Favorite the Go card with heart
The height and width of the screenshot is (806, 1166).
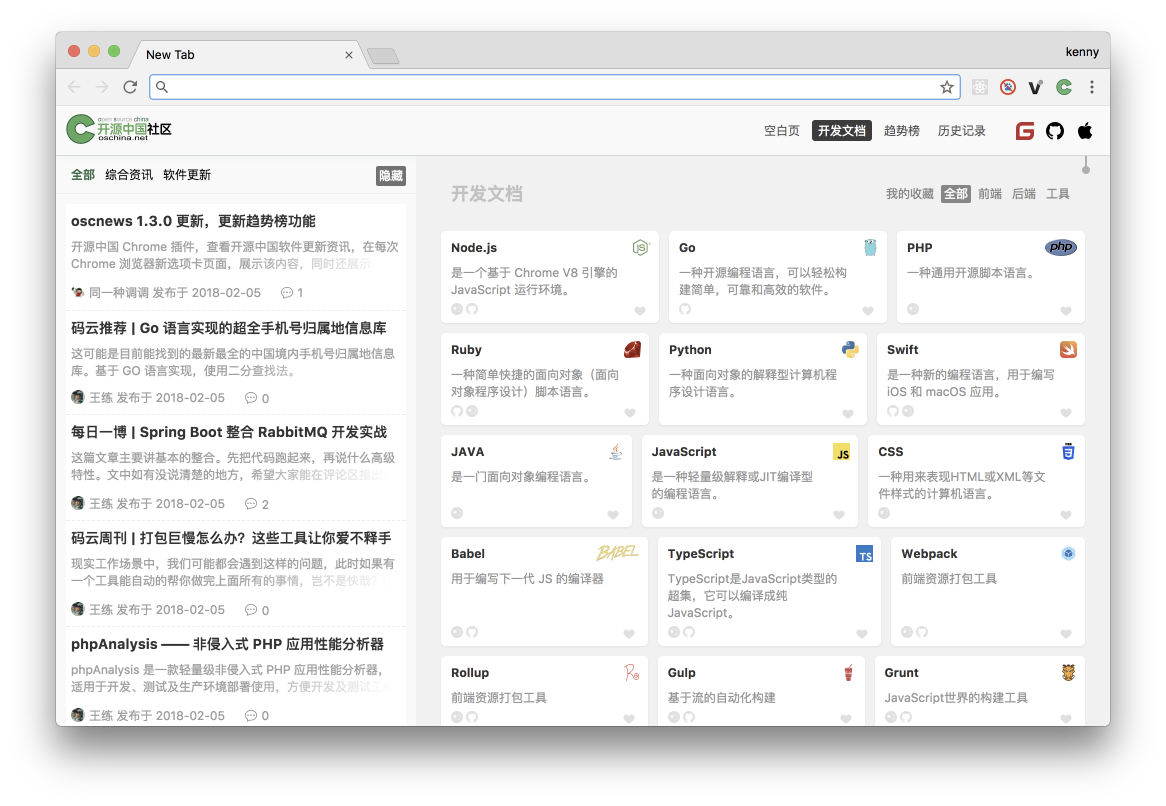click(867, 311)
